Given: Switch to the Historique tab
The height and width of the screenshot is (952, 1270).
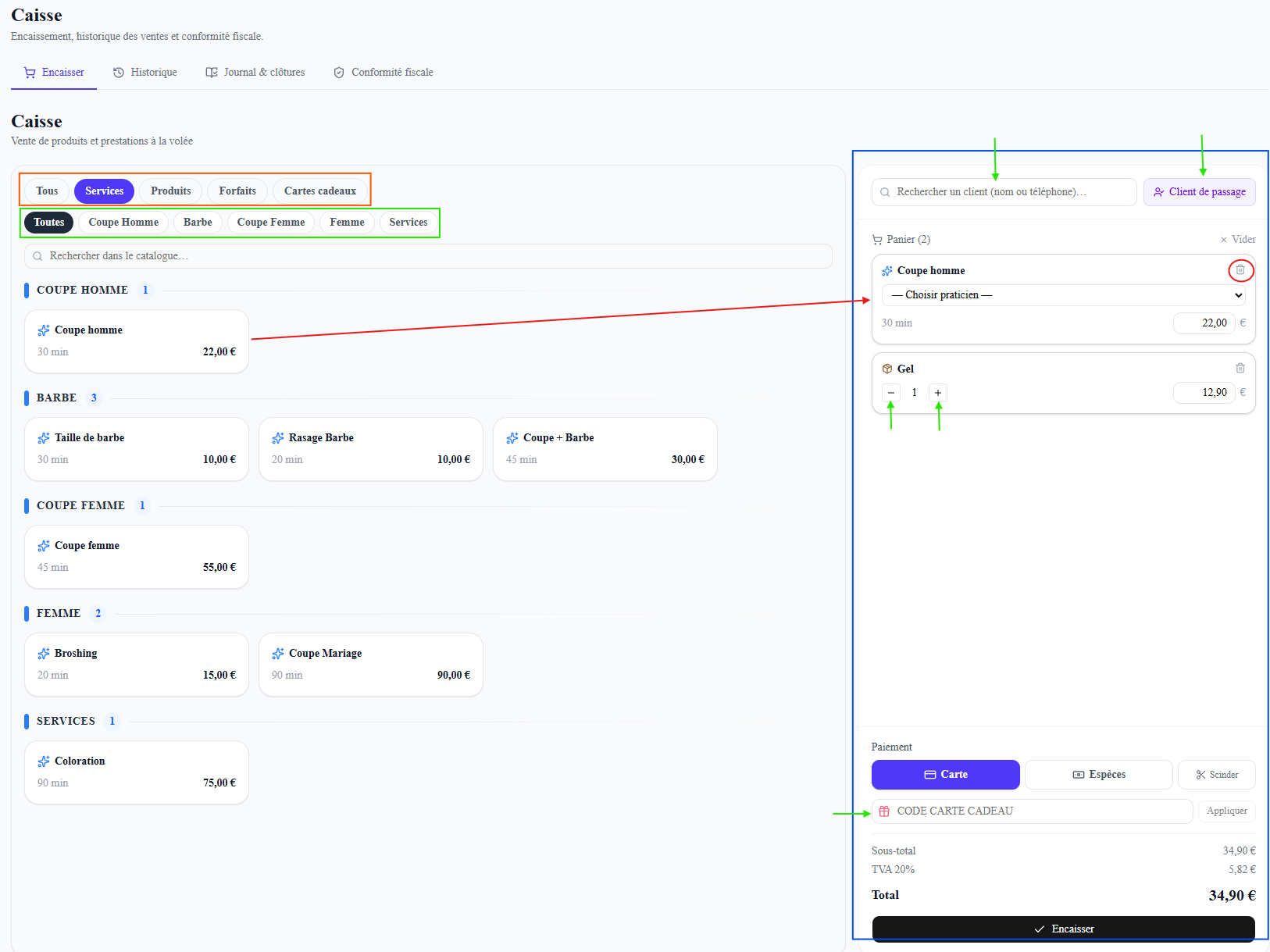Looking at the screenshot, I should 145,73.
